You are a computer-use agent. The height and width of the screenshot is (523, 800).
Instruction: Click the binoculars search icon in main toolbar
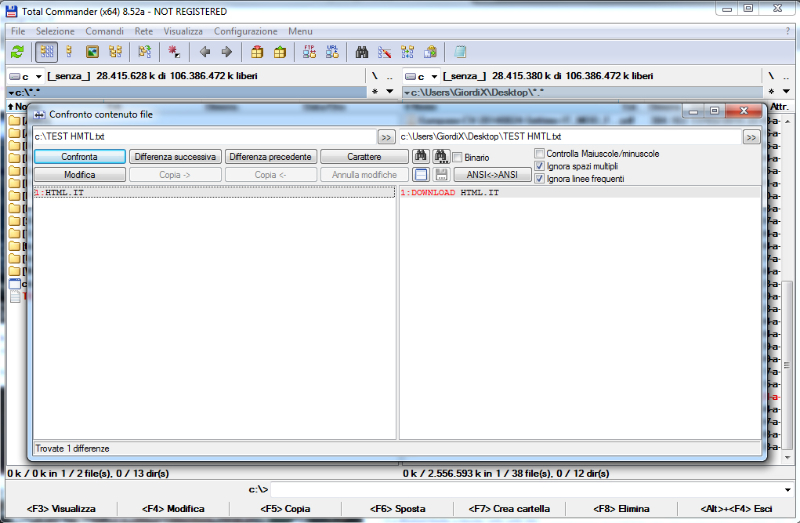coord(363,51)
